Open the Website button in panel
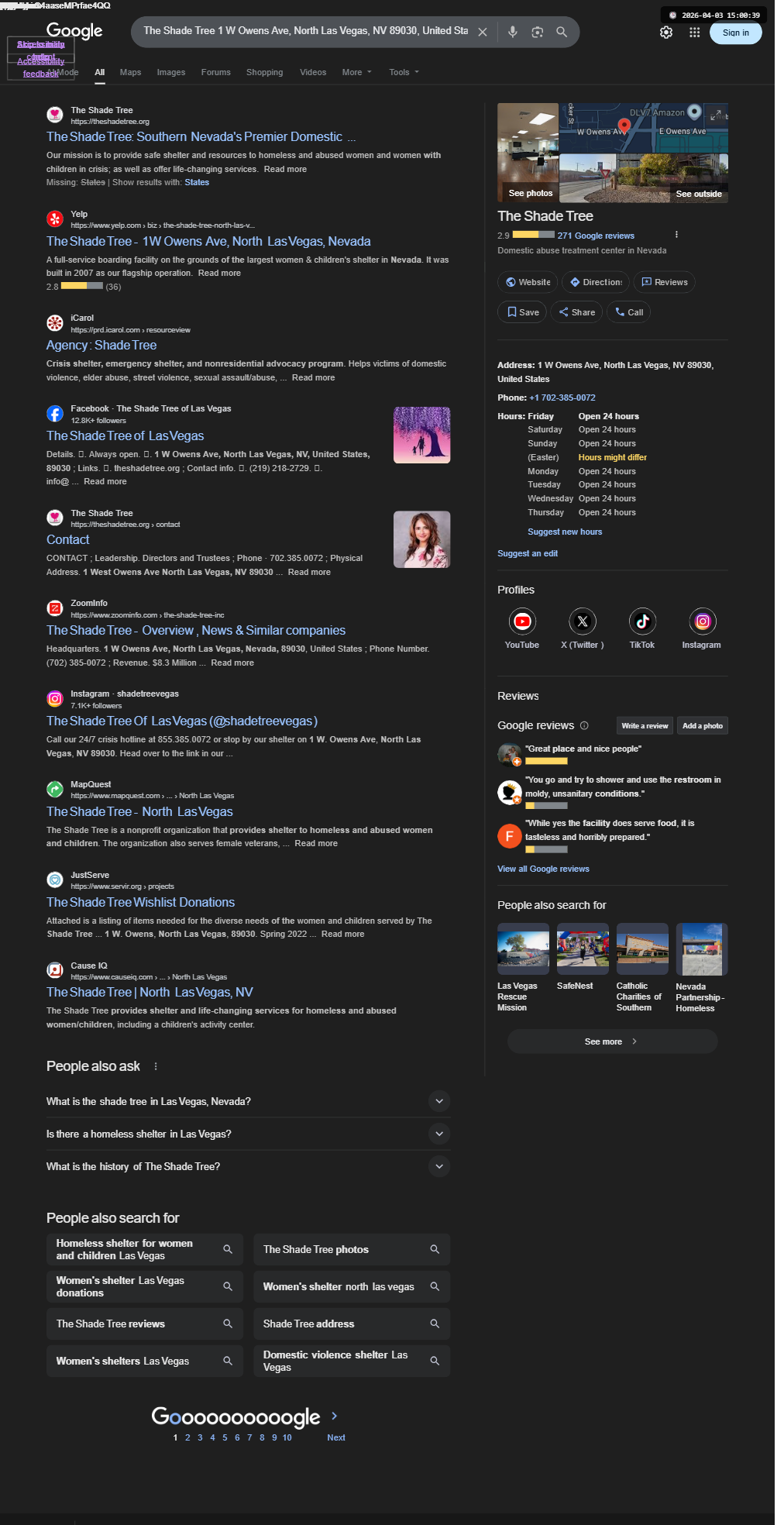The image size is (784, 1525). pyautogui.click(x=528, y=282)
